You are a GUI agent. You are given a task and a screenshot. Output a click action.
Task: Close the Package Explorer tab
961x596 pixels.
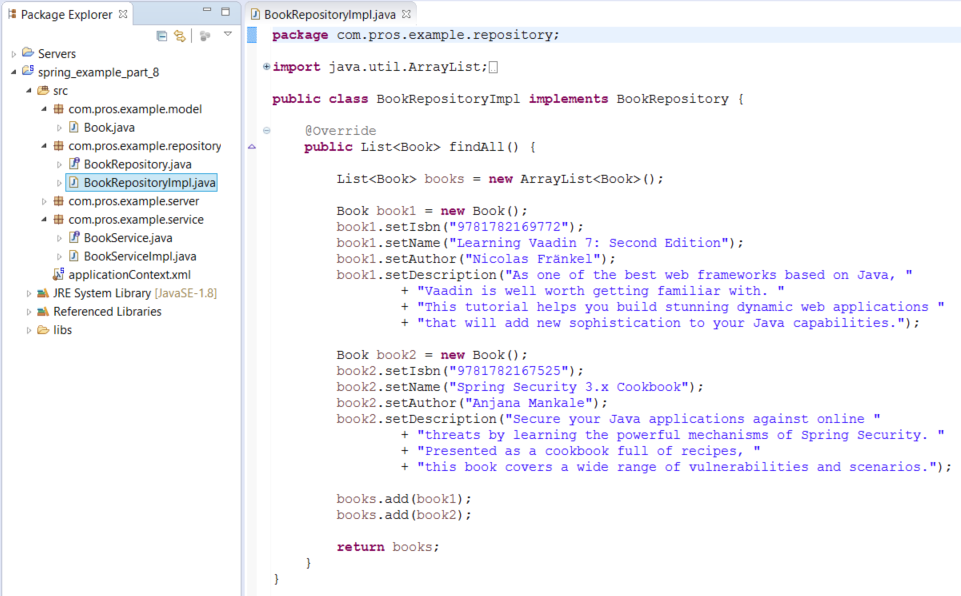[123, 13]
